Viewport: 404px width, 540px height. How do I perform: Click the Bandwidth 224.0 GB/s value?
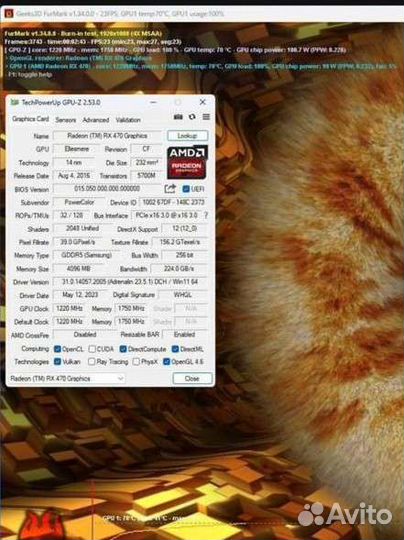pyautogui.click(x=179, y=269)
